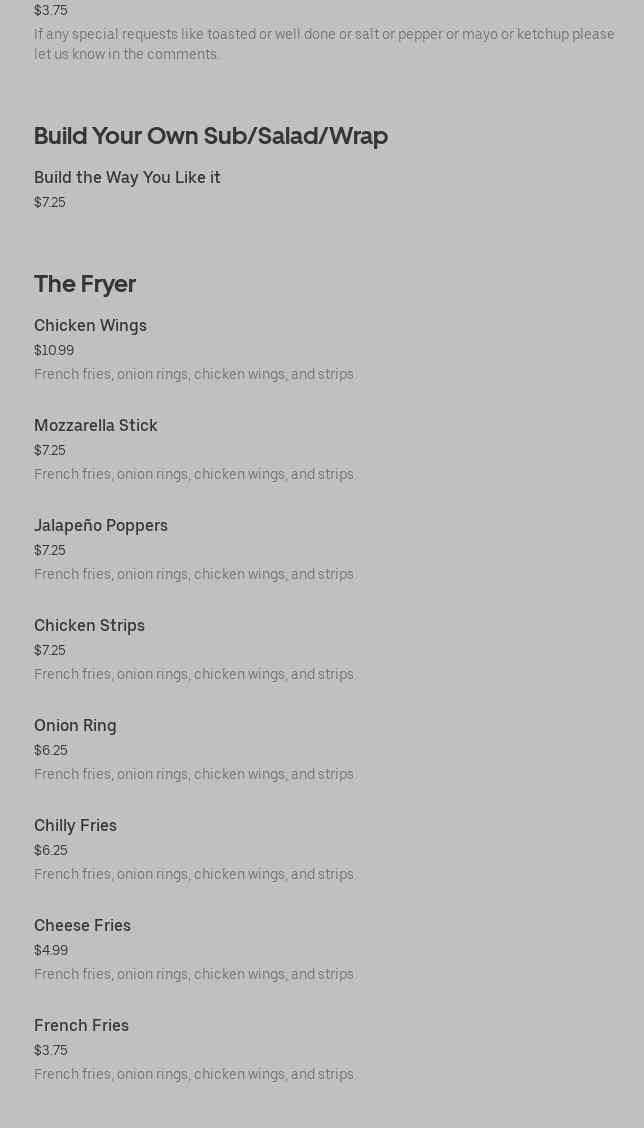Click the description under French Fries
644x1128 pixels.
(x=195, y=1075)
